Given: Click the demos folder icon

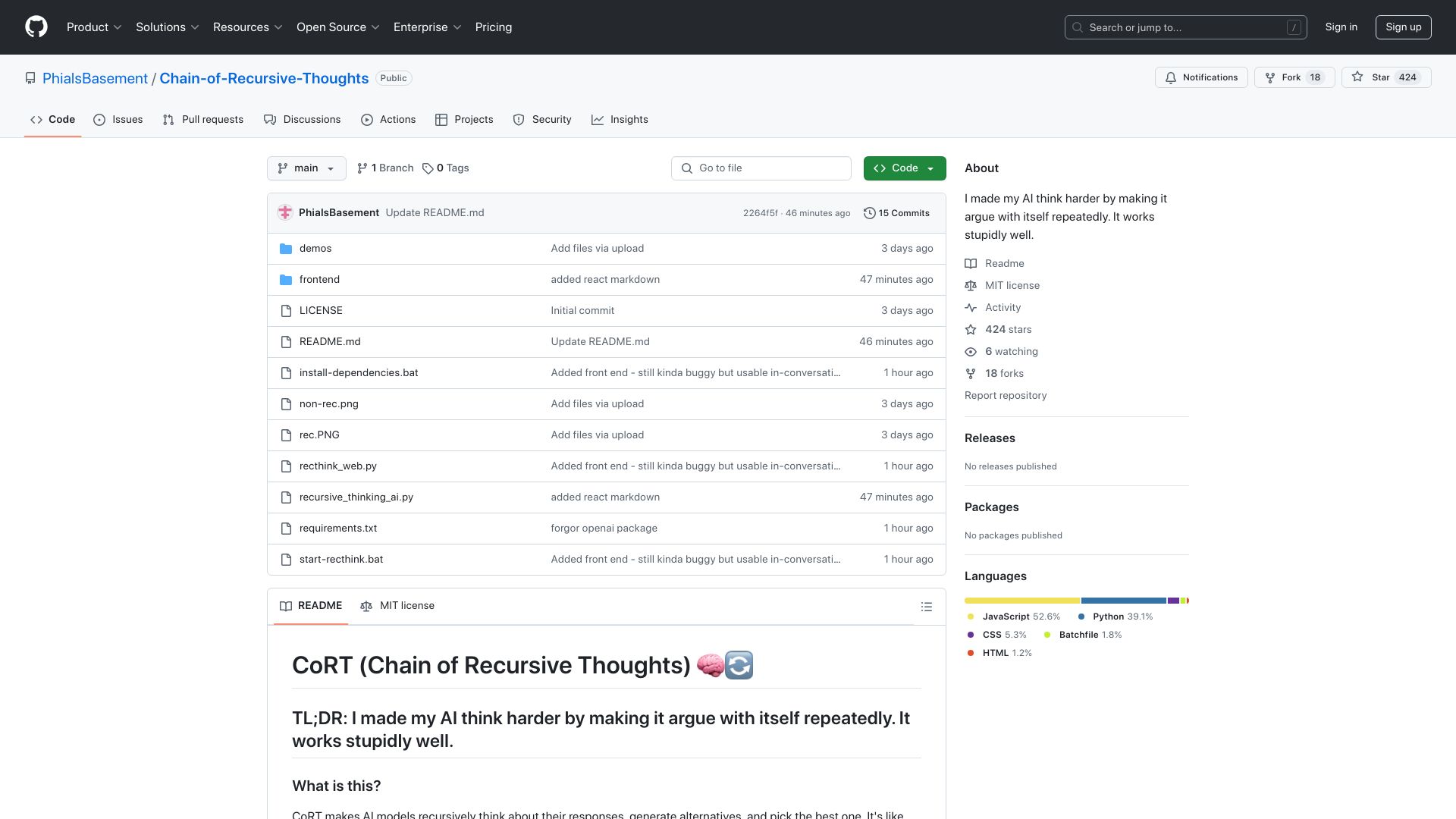Looking at the screenshot, I should [x=286, y=249].
